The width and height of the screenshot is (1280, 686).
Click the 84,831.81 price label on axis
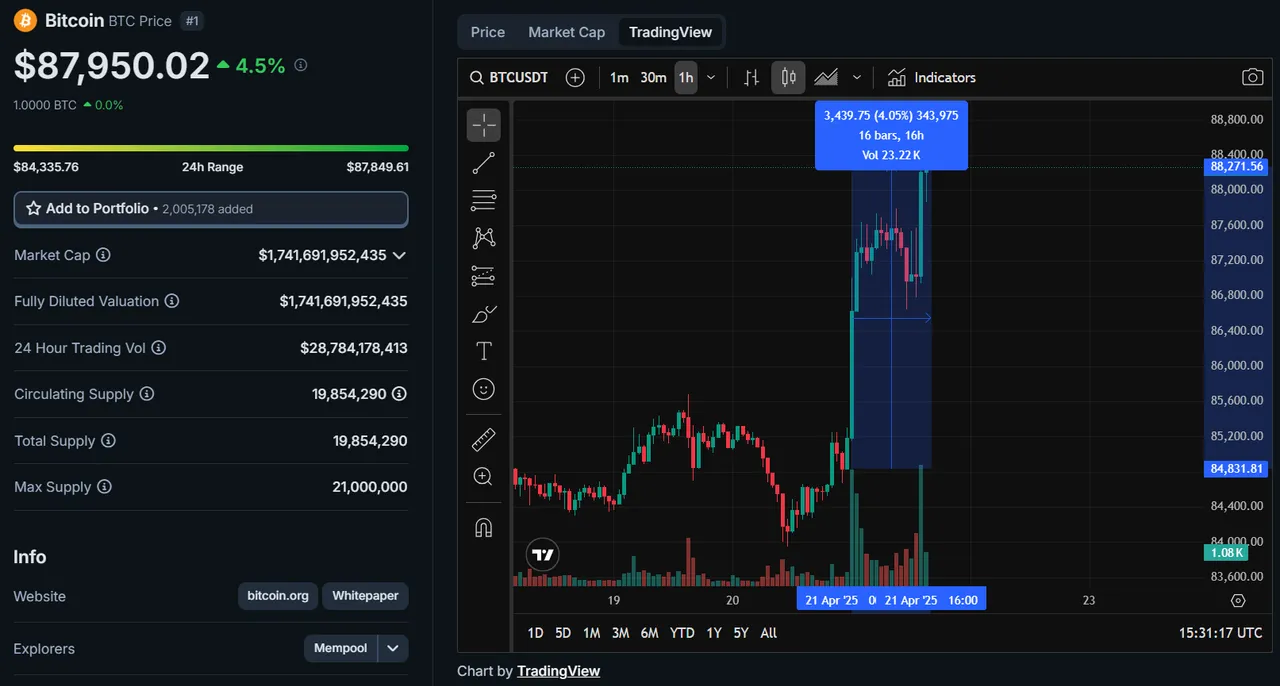tap(1237, 468)
